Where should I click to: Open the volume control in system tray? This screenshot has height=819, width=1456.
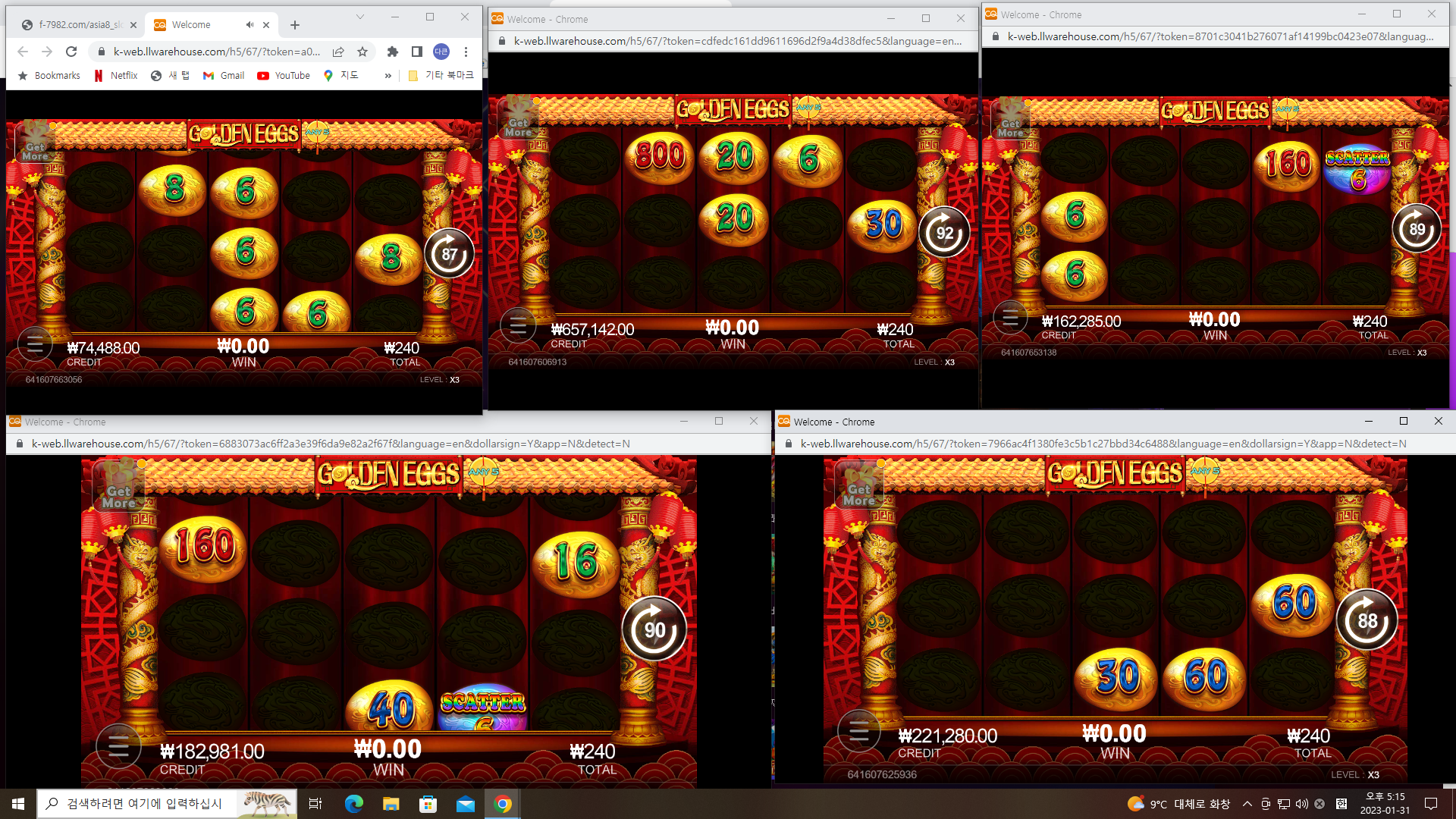[x=1301, y=804]
